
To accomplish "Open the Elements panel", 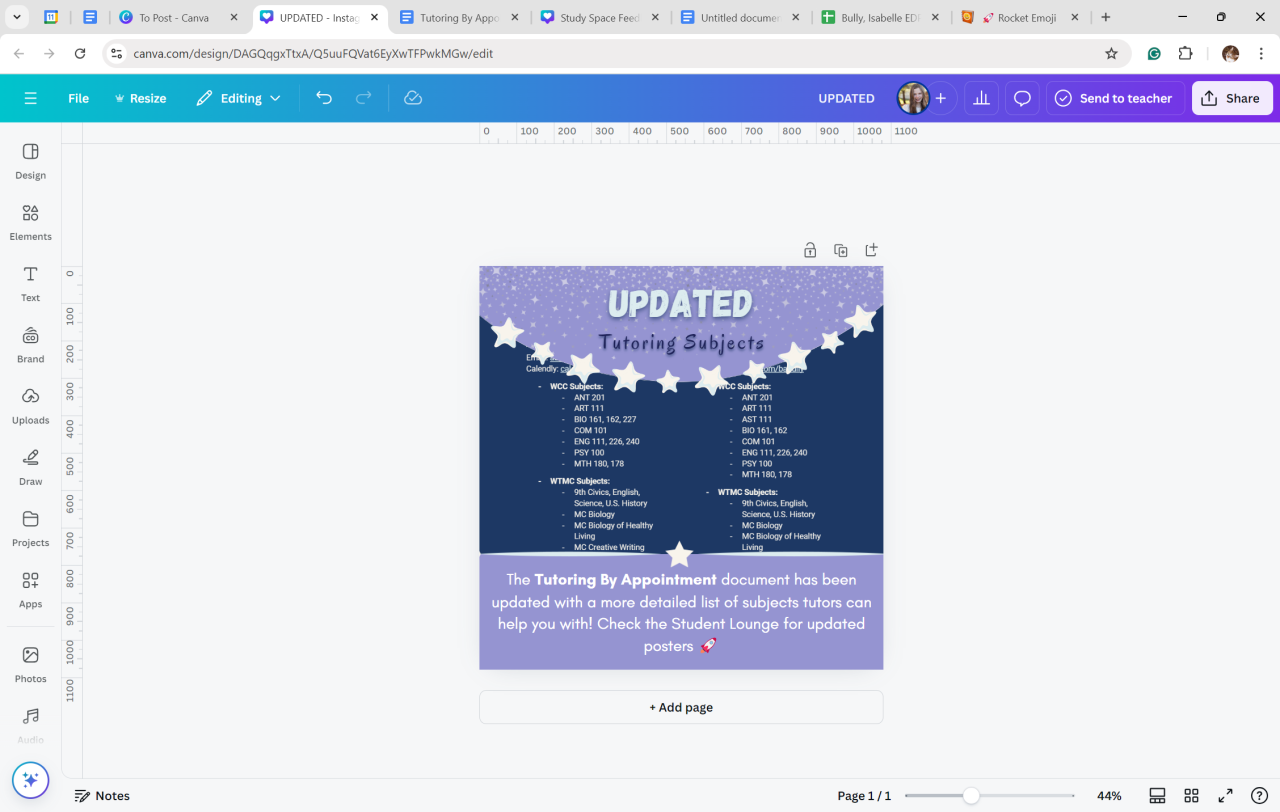I will (30, 222).
